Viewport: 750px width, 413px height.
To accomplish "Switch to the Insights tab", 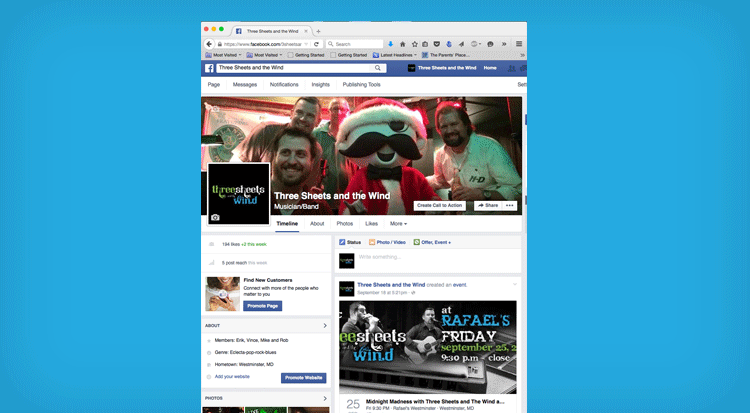I will pyautogui.click(x=320, y=85).
